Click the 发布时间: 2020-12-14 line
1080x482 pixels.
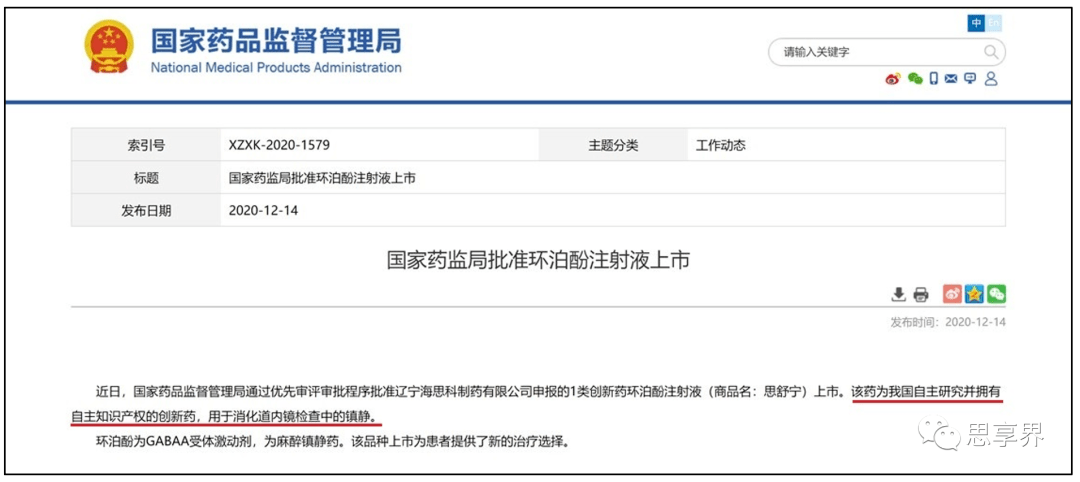coord(948,322)
